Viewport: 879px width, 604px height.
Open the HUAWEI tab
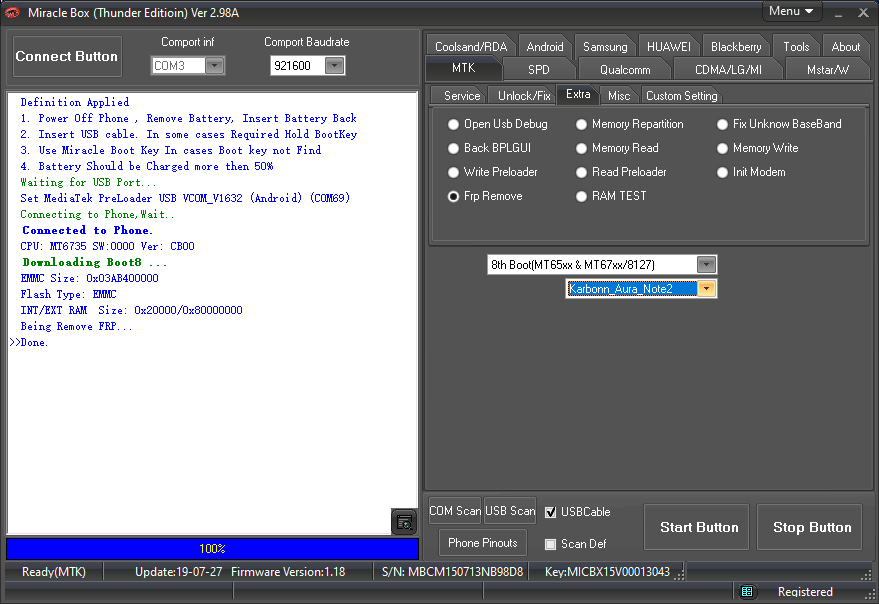[669, 47]
